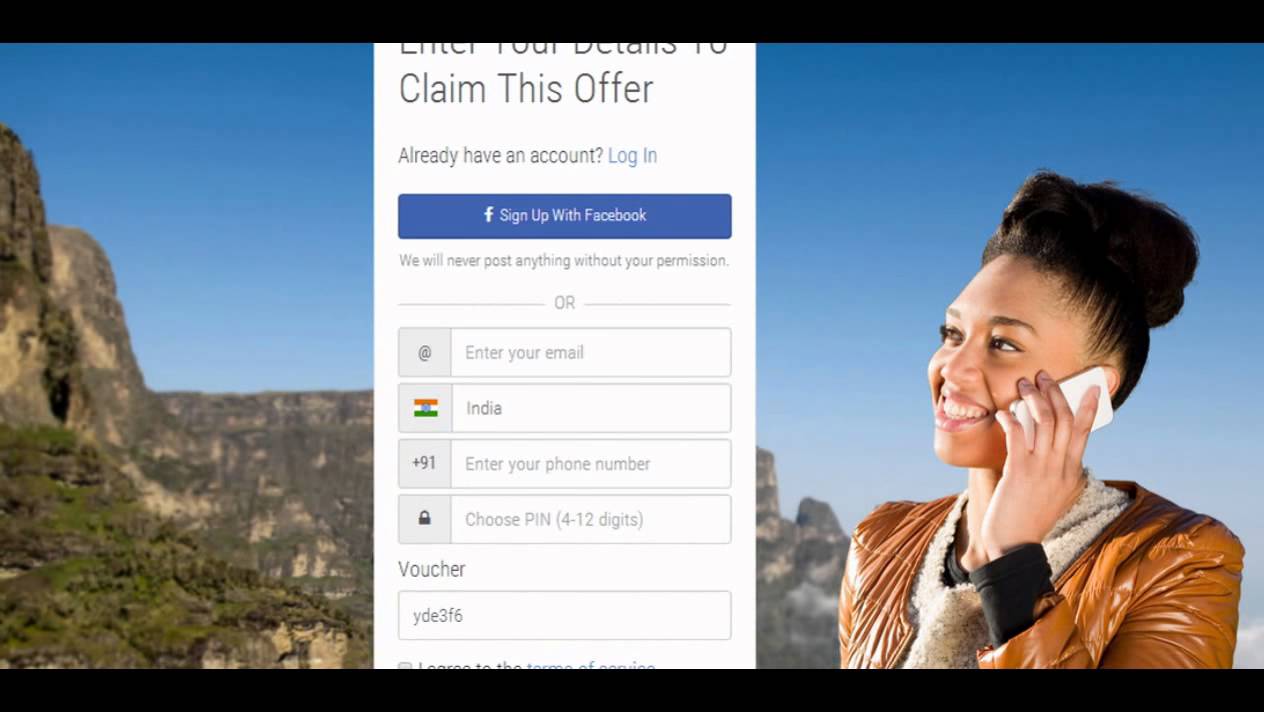1264x712 pixels.
Task: Focus the Enter your phone number field
Action: [x=590, y=464]
